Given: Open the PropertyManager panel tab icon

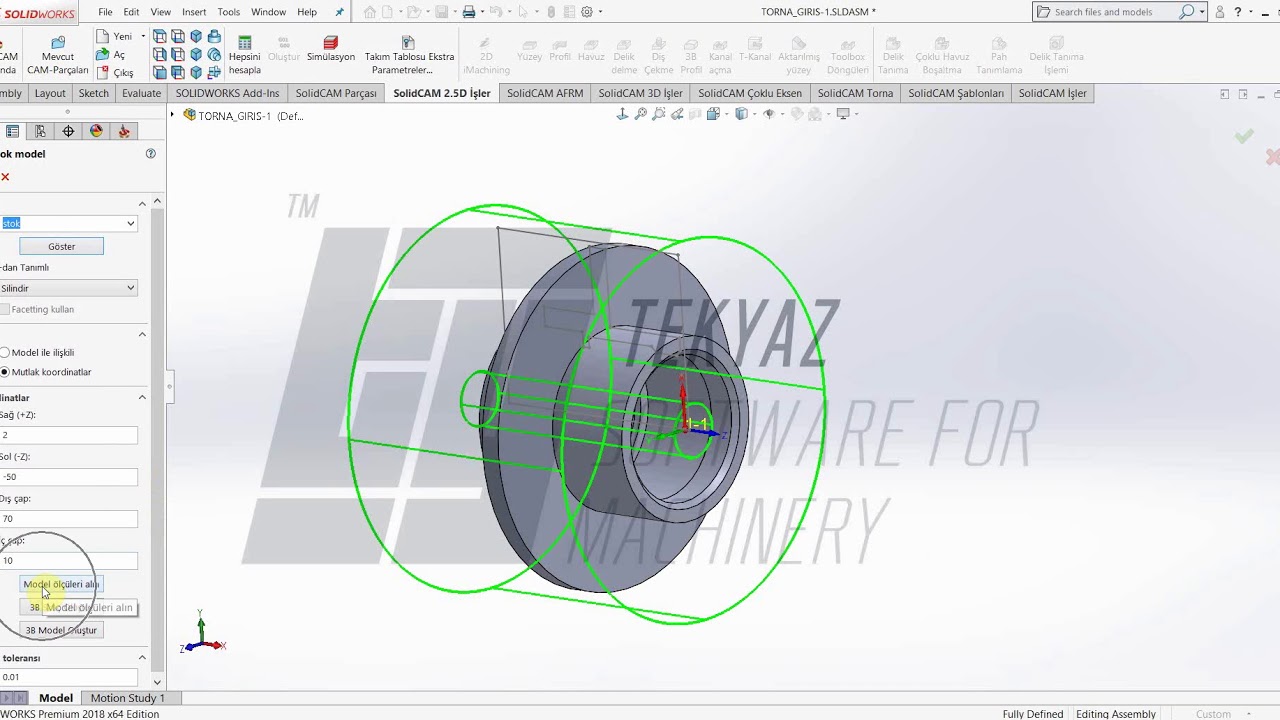Looking at the screenshot, I should pos(12,131).
